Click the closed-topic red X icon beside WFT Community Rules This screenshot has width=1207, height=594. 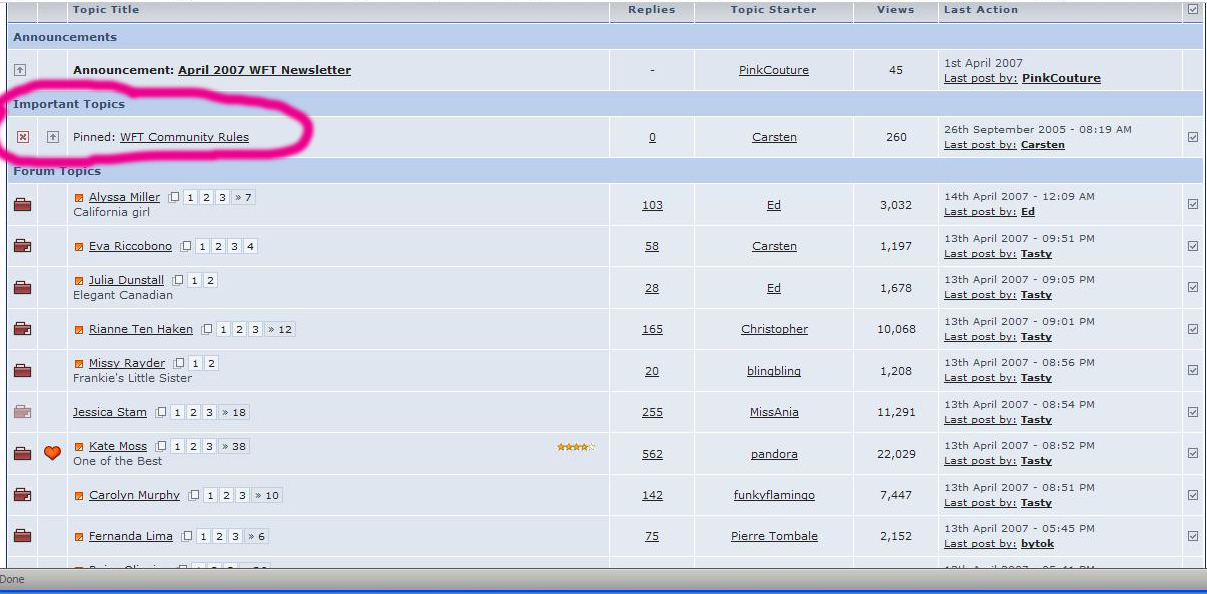23,137
